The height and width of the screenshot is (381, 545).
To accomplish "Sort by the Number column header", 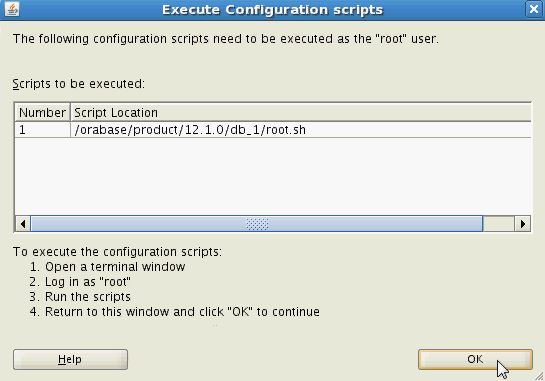I will click(42, 113).
